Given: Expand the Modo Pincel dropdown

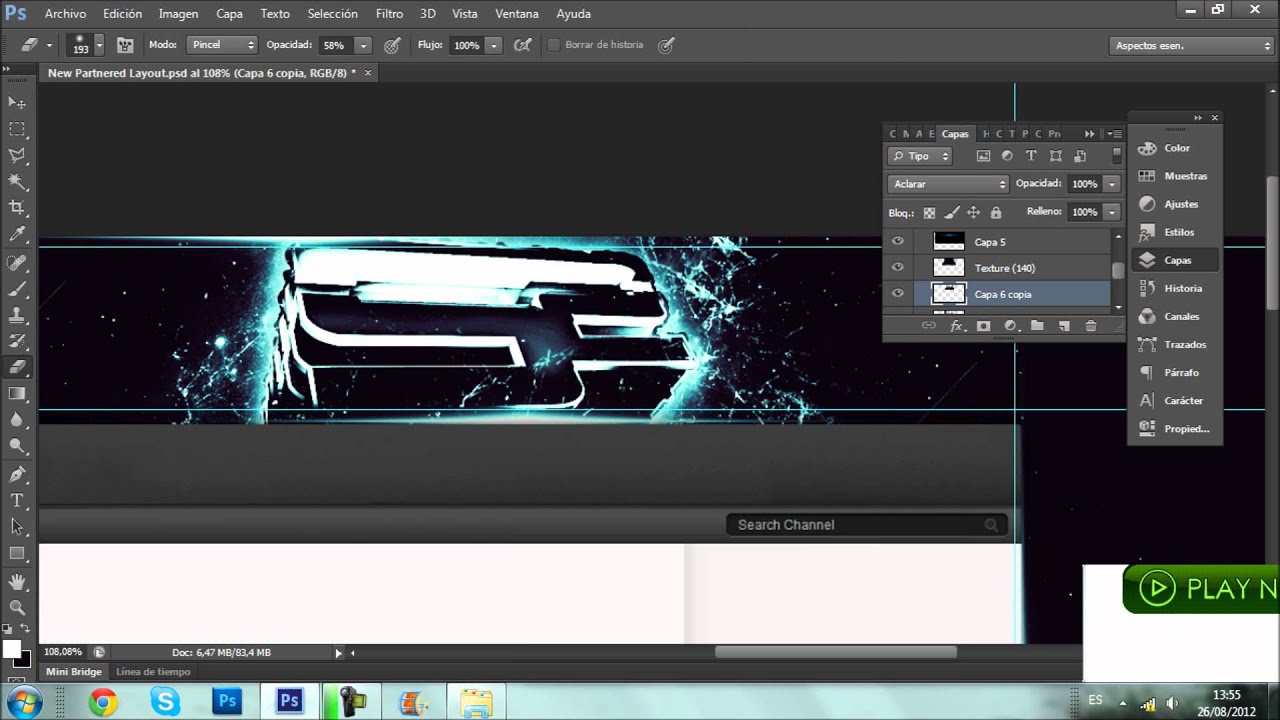Looking at the screenshot, I should [223, 45].
